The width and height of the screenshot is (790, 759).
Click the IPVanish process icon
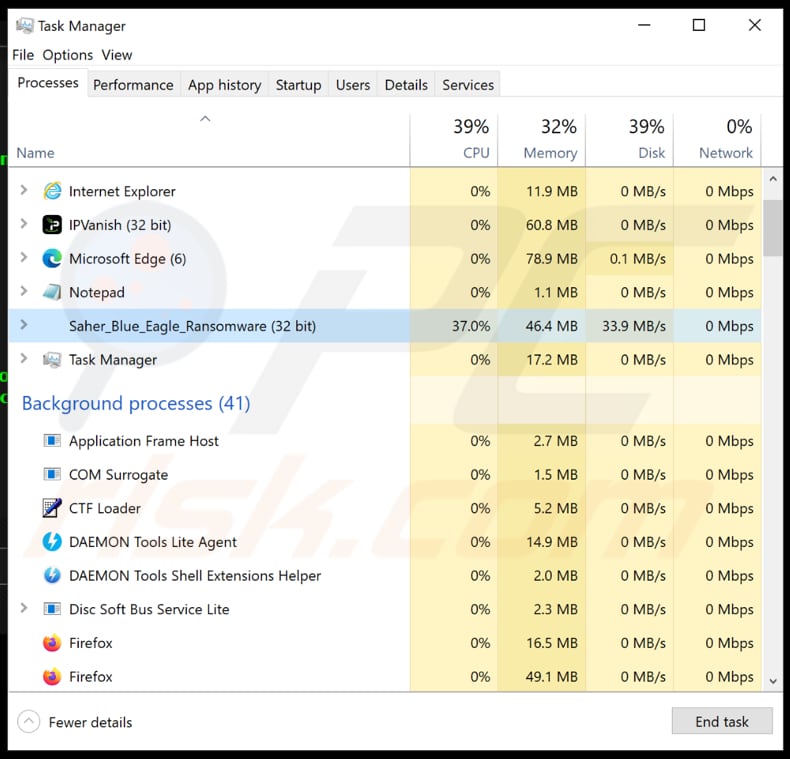pyautogui.click(x=52, y=225)
